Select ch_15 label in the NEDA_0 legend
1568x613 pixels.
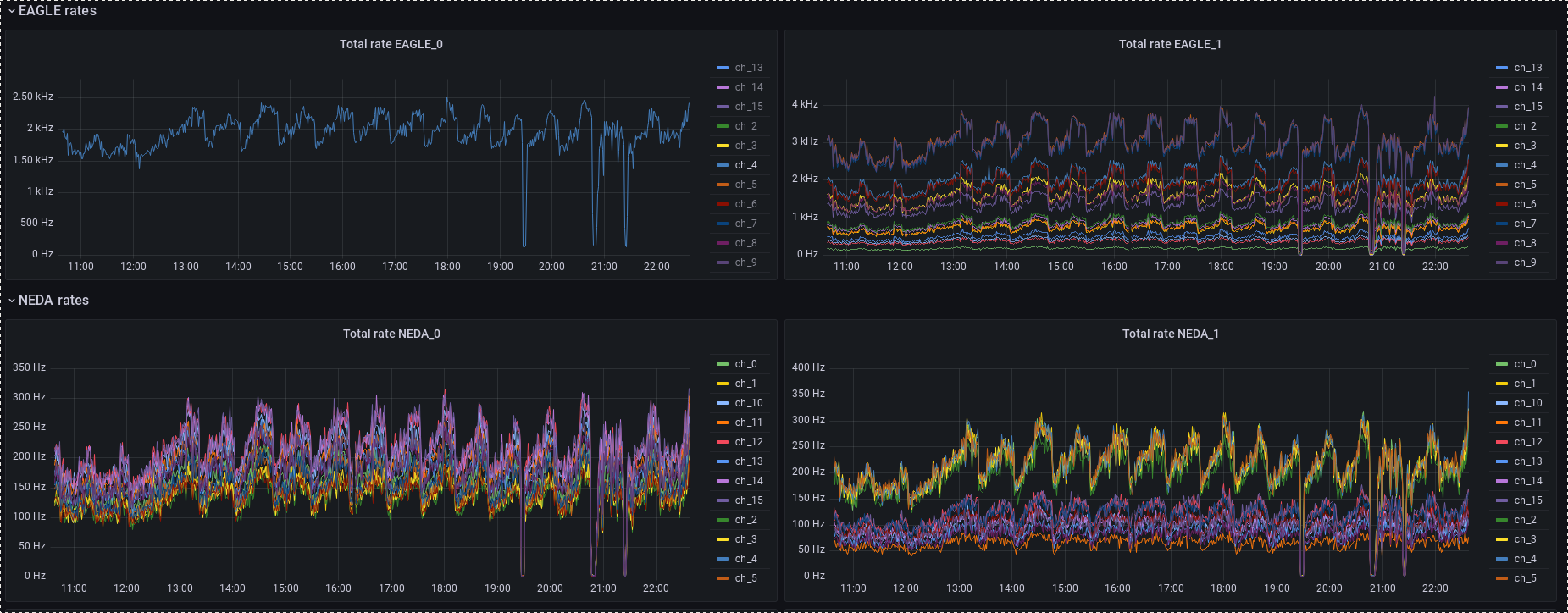(748, 500)
